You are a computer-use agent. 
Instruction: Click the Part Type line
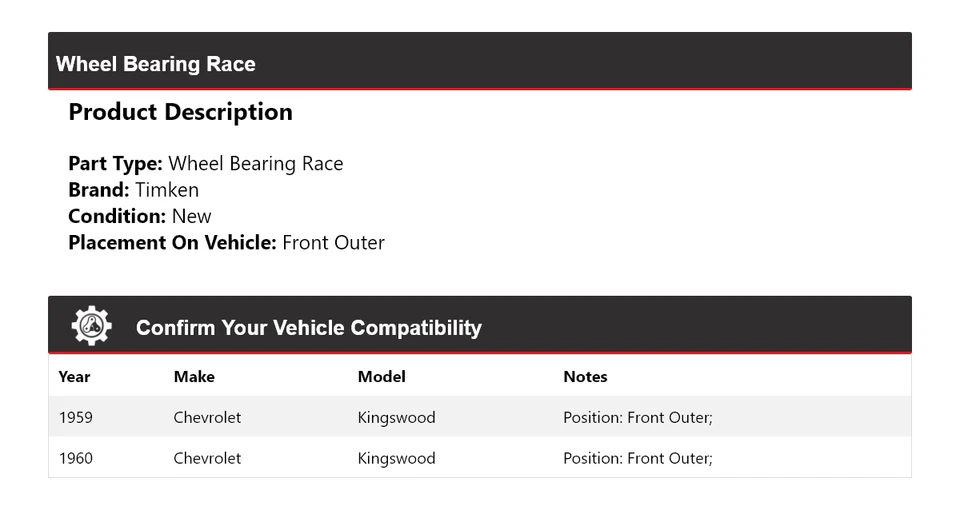tap(205, 164)
